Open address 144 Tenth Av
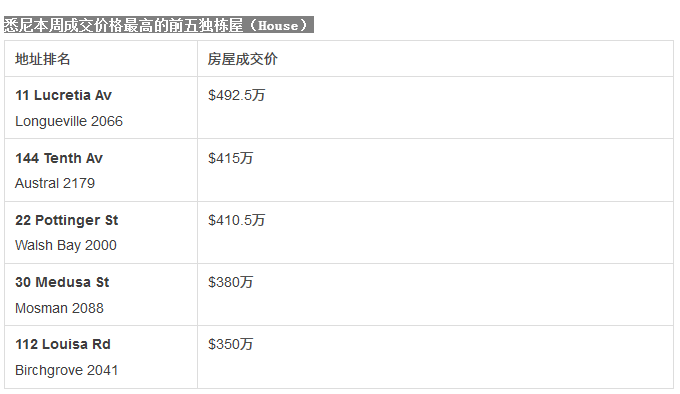 tap(59, 158)
